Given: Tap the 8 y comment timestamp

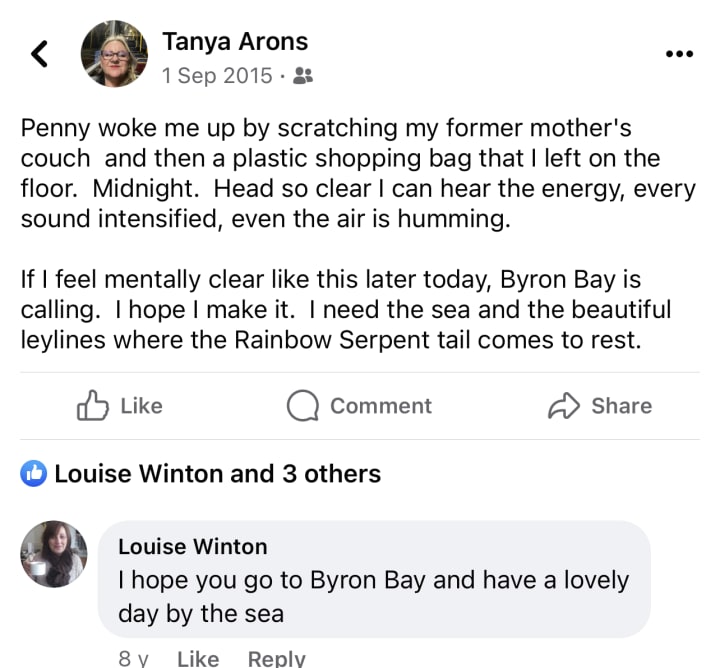Looking at the screenshot, I should coord(132,658).
